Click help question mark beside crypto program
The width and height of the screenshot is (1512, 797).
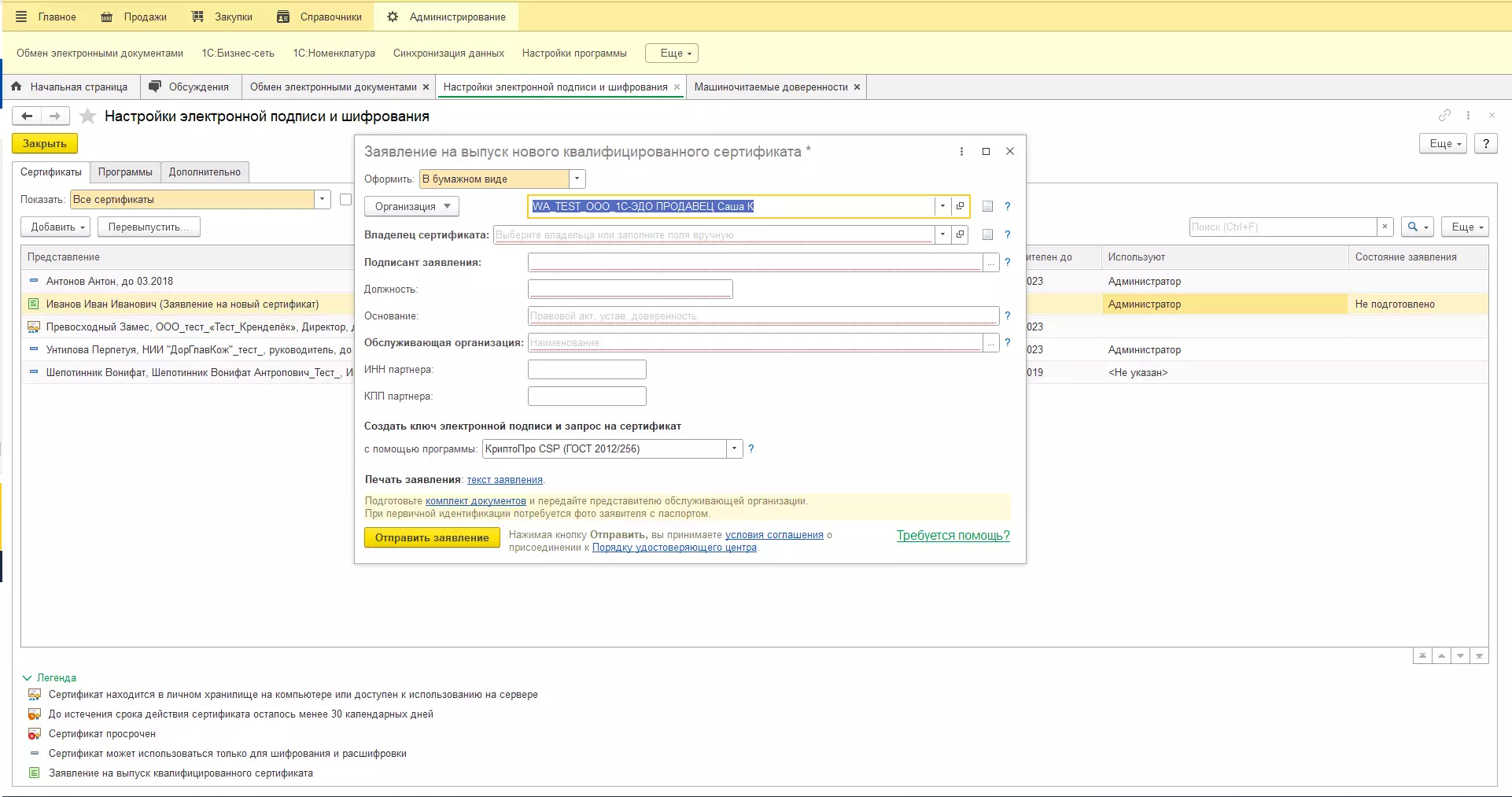tap(750, 448)
